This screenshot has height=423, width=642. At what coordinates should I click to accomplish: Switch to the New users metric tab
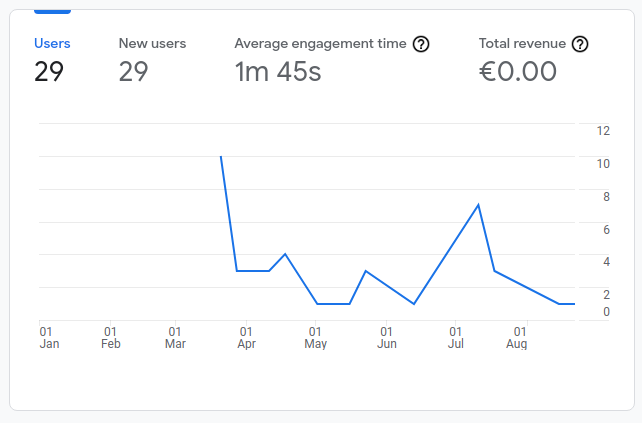pyautogui.click(x=152, y=44)
